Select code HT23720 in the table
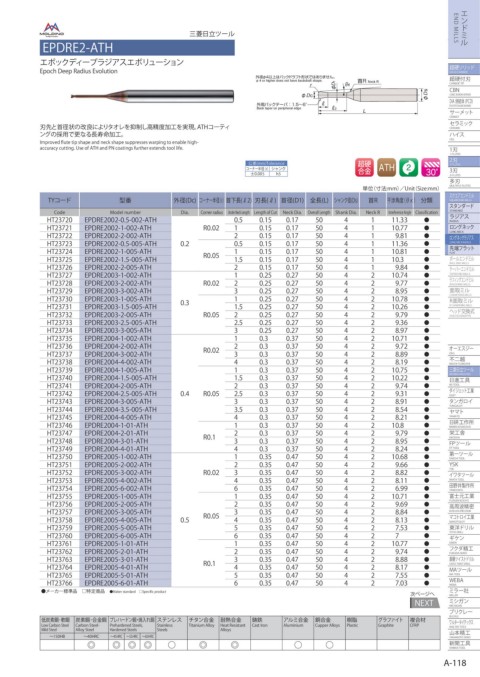This screenshot has height=677, width=480. click(60, 220)
